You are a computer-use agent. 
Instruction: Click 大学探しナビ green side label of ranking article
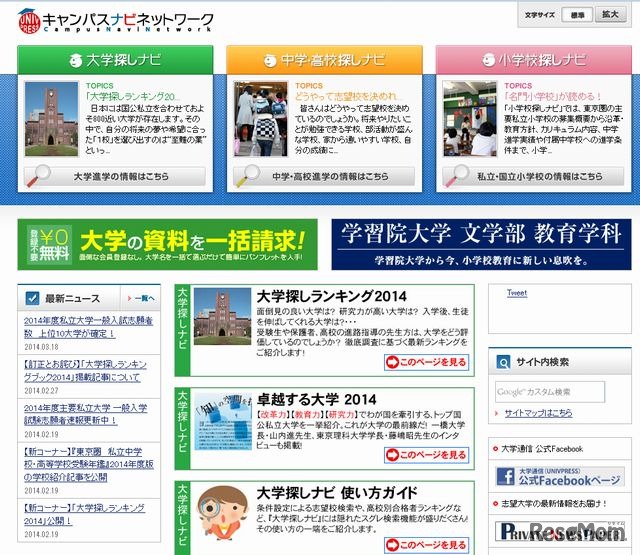pos(182,330)
